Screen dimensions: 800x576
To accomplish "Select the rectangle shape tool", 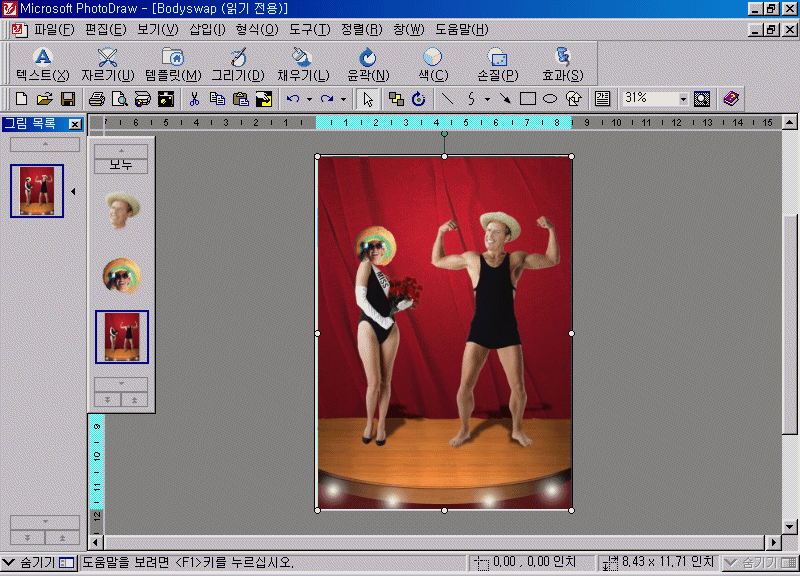I will (528, 99).
